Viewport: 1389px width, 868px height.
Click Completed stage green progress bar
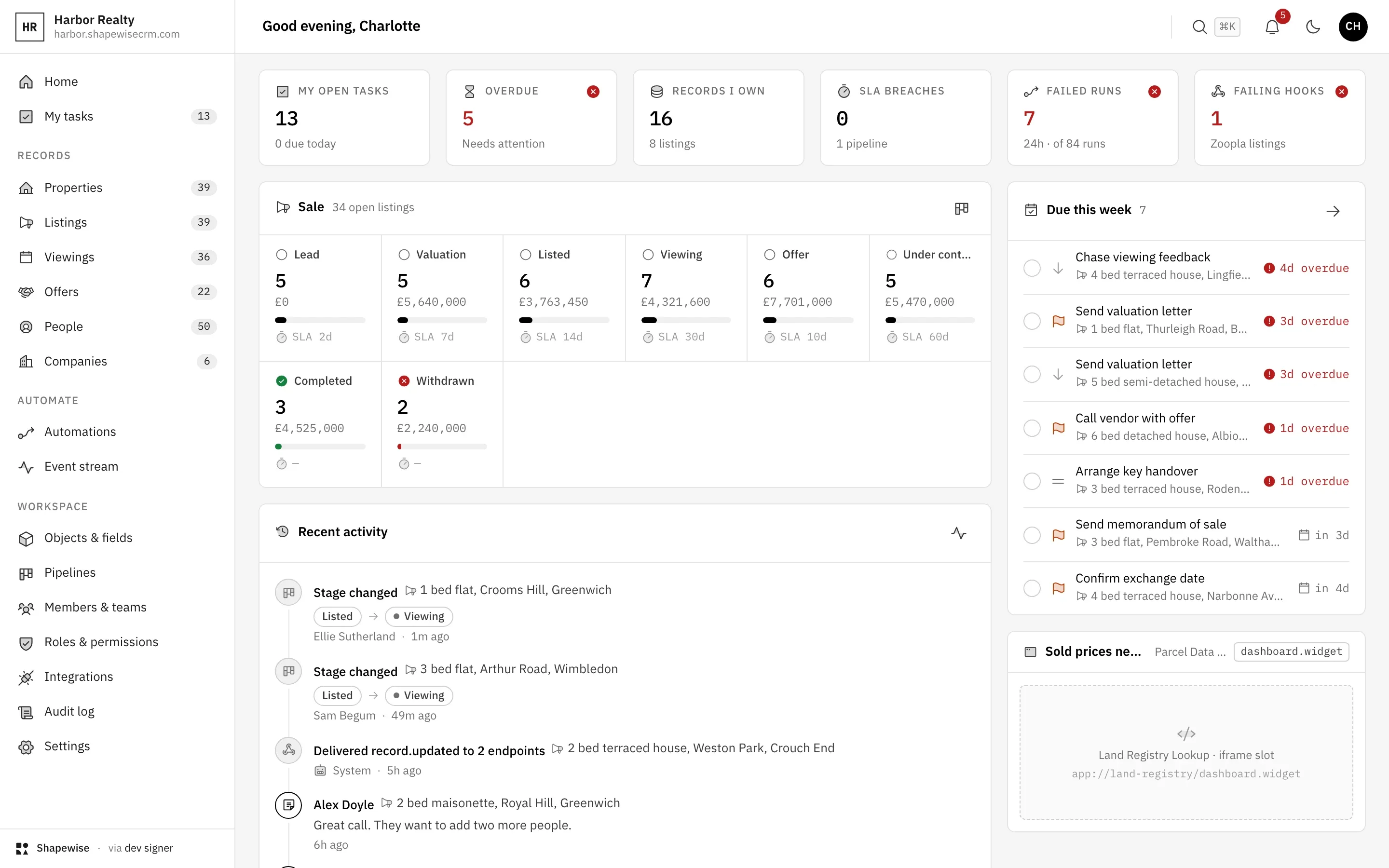click(320, 447)
